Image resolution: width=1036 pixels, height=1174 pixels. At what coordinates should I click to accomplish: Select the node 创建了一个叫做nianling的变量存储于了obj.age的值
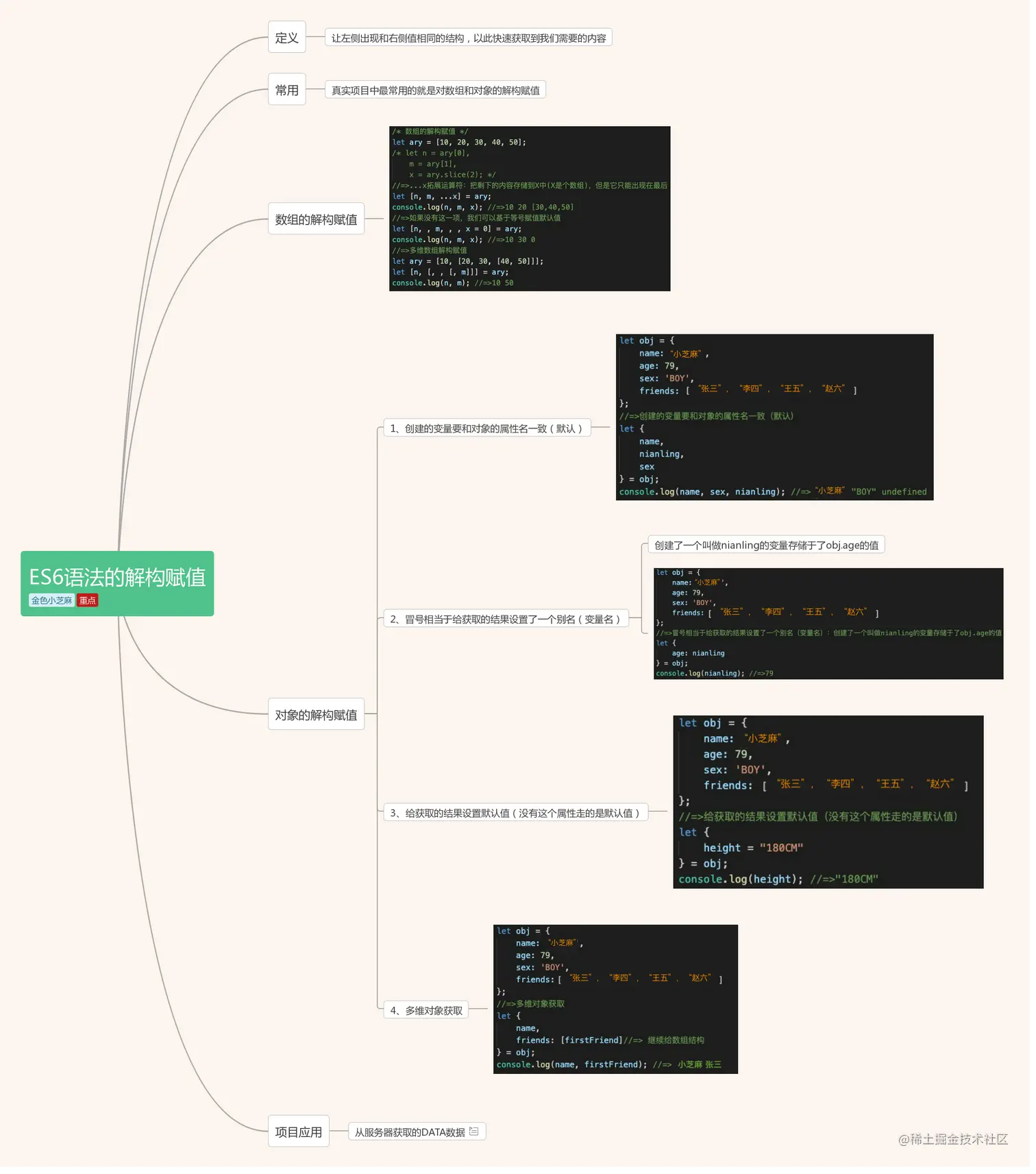point(766,545)
